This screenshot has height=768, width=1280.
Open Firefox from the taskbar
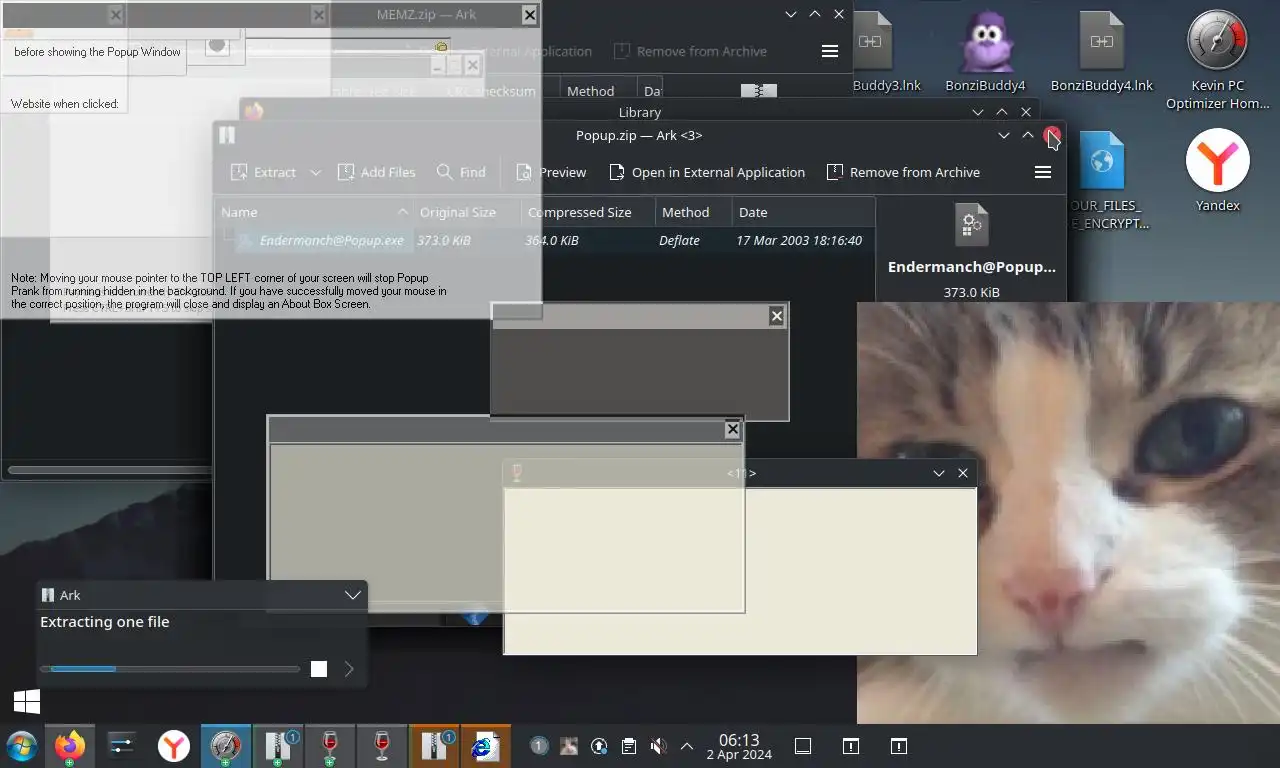click(x=70, y=746)
